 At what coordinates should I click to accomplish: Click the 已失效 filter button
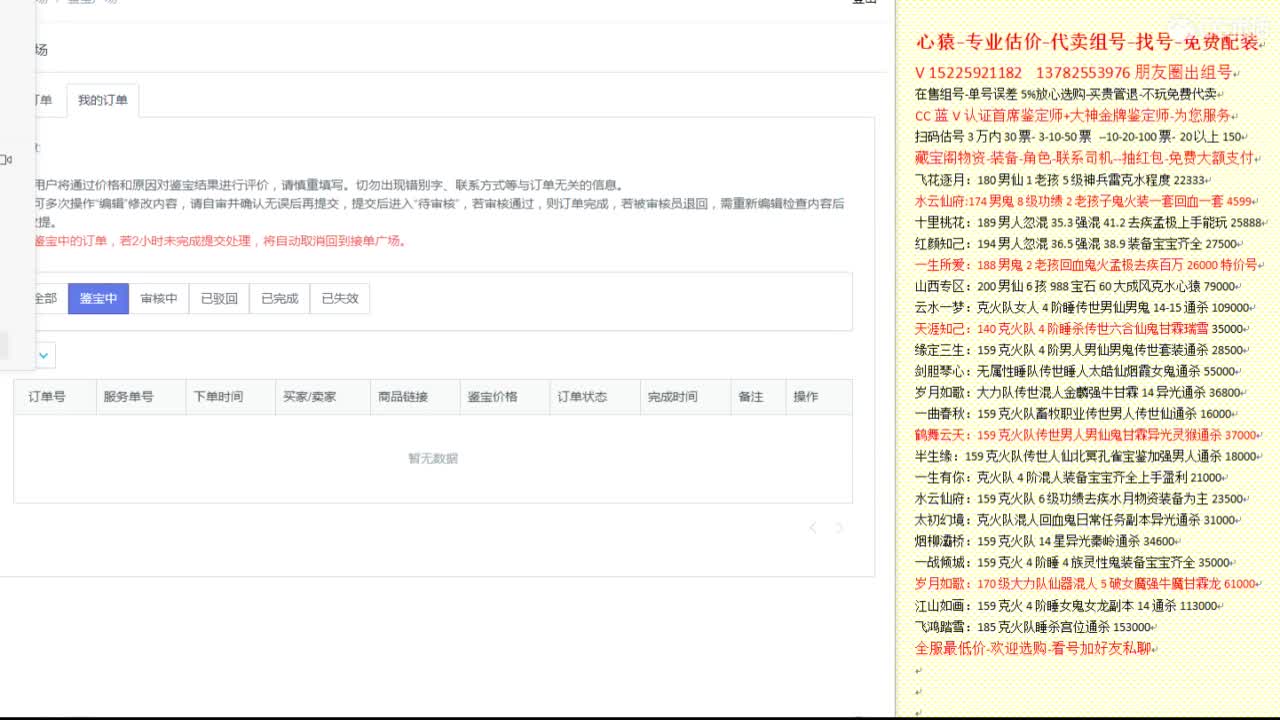point(338,297)
